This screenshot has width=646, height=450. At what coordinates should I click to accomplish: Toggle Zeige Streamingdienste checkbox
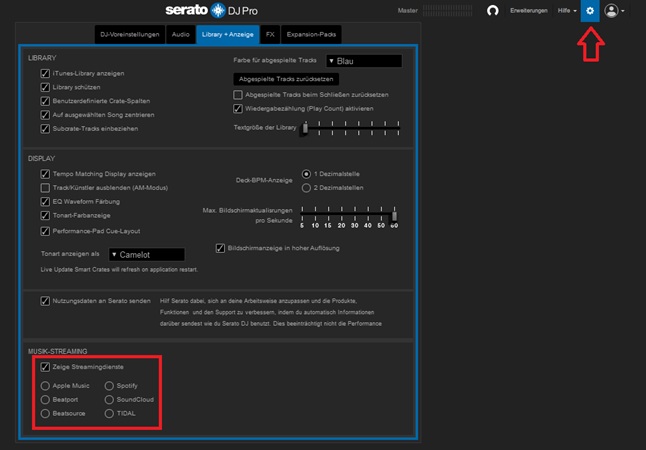tap(45, 367)
